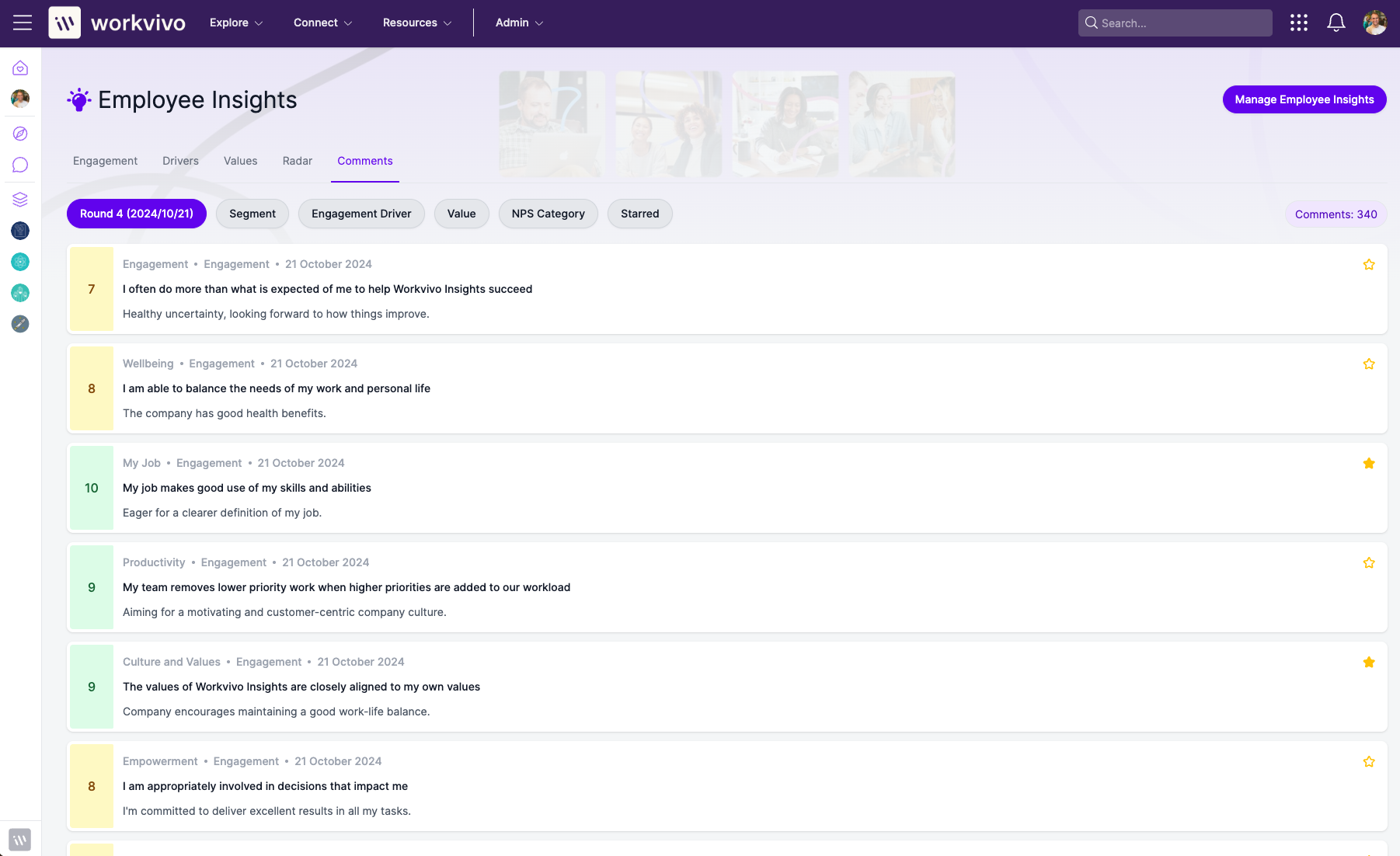Click first header photo of man with laptop
This screenshot has height=856, width=1400.
pos(552,124)
